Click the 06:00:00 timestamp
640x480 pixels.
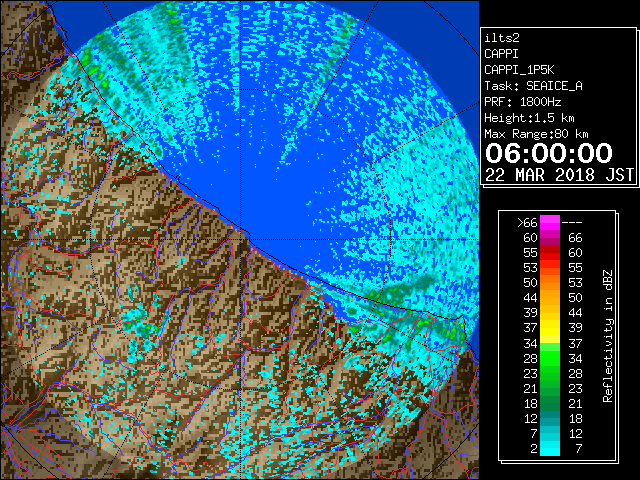click(x=549, y=153)
